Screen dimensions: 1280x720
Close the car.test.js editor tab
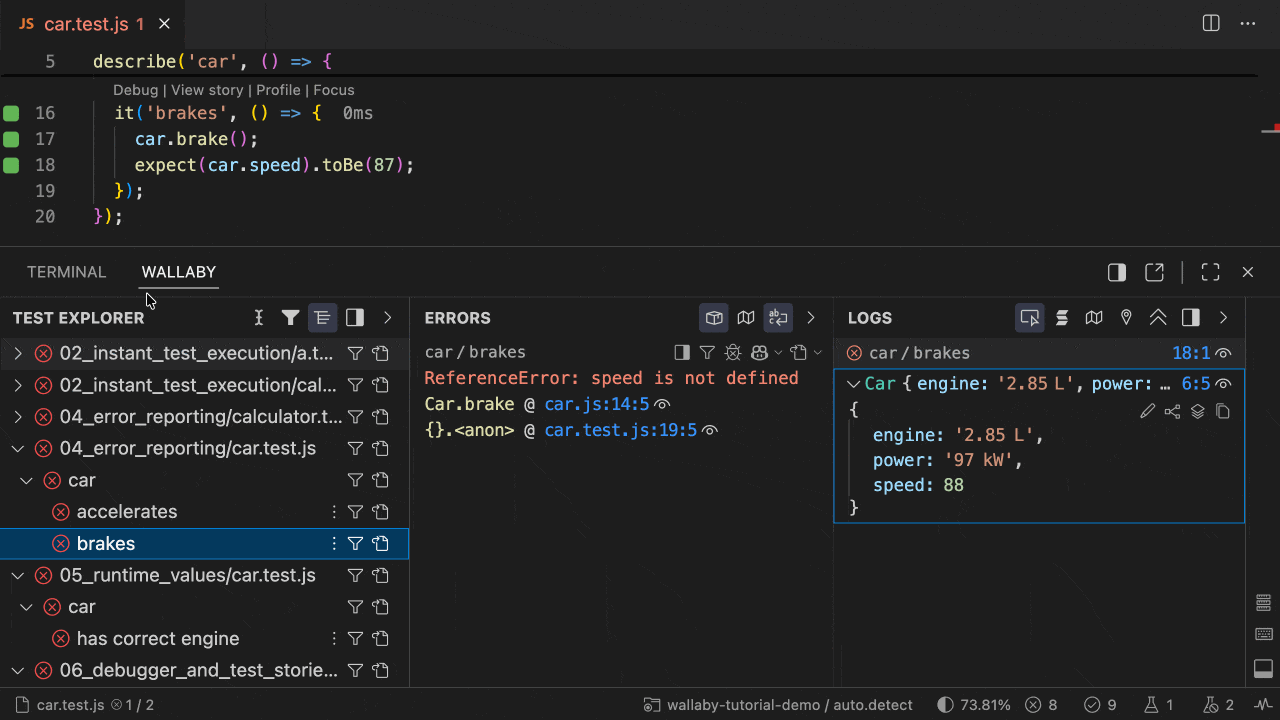tap(165, 24)
